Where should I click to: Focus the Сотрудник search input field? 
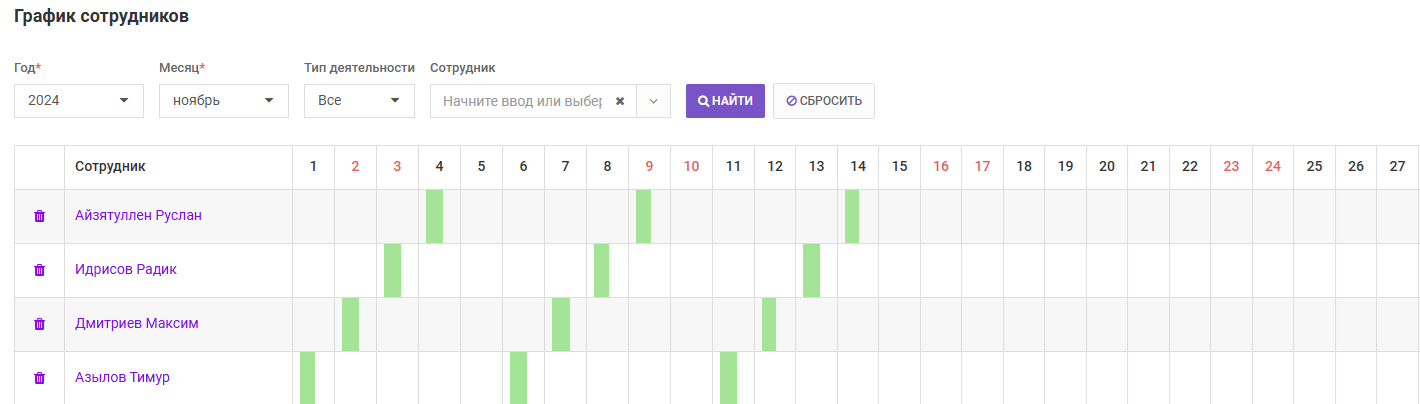point(522,101)
